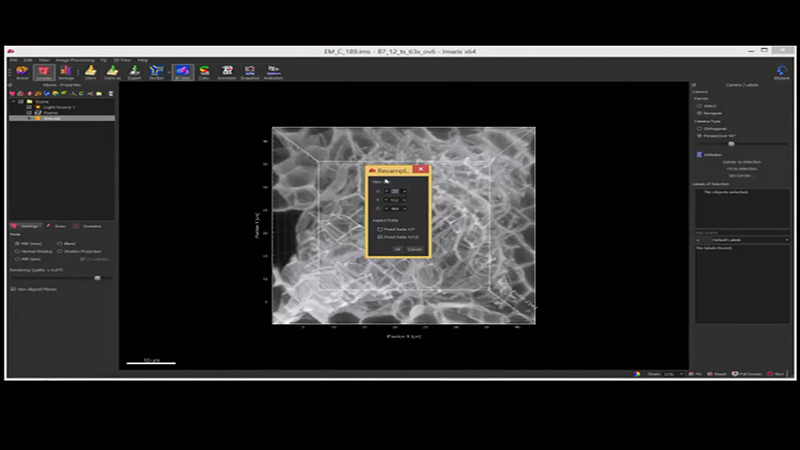Click the Store toolbar icon
Image resolution: width=800 pixels, height=450 pixels.
pos(90,72)
